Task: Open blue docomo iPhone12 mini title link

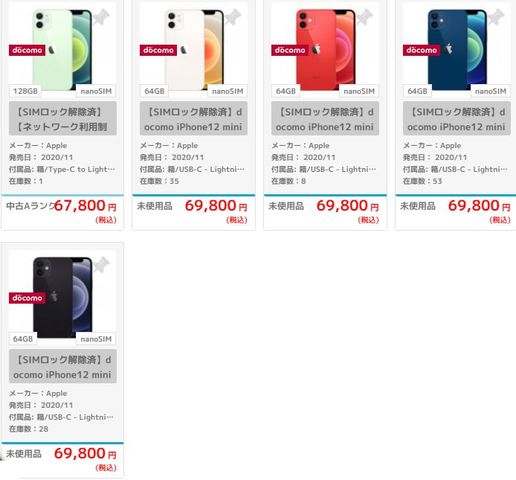Action: (x=457, y=119)
